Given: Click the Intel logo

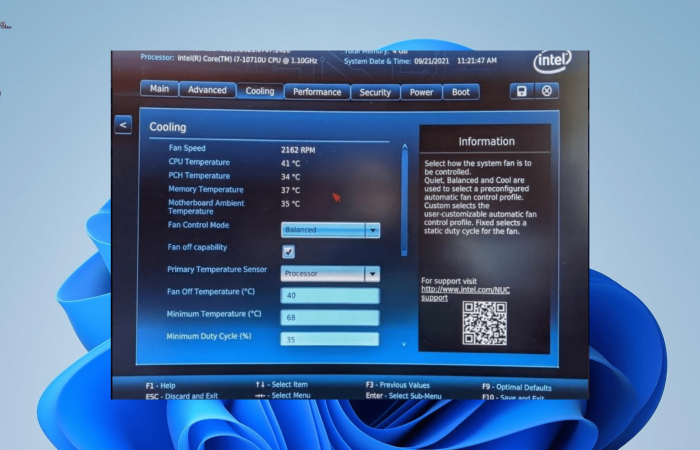Looking at the screenshot, I should click(x=552, y=61).
